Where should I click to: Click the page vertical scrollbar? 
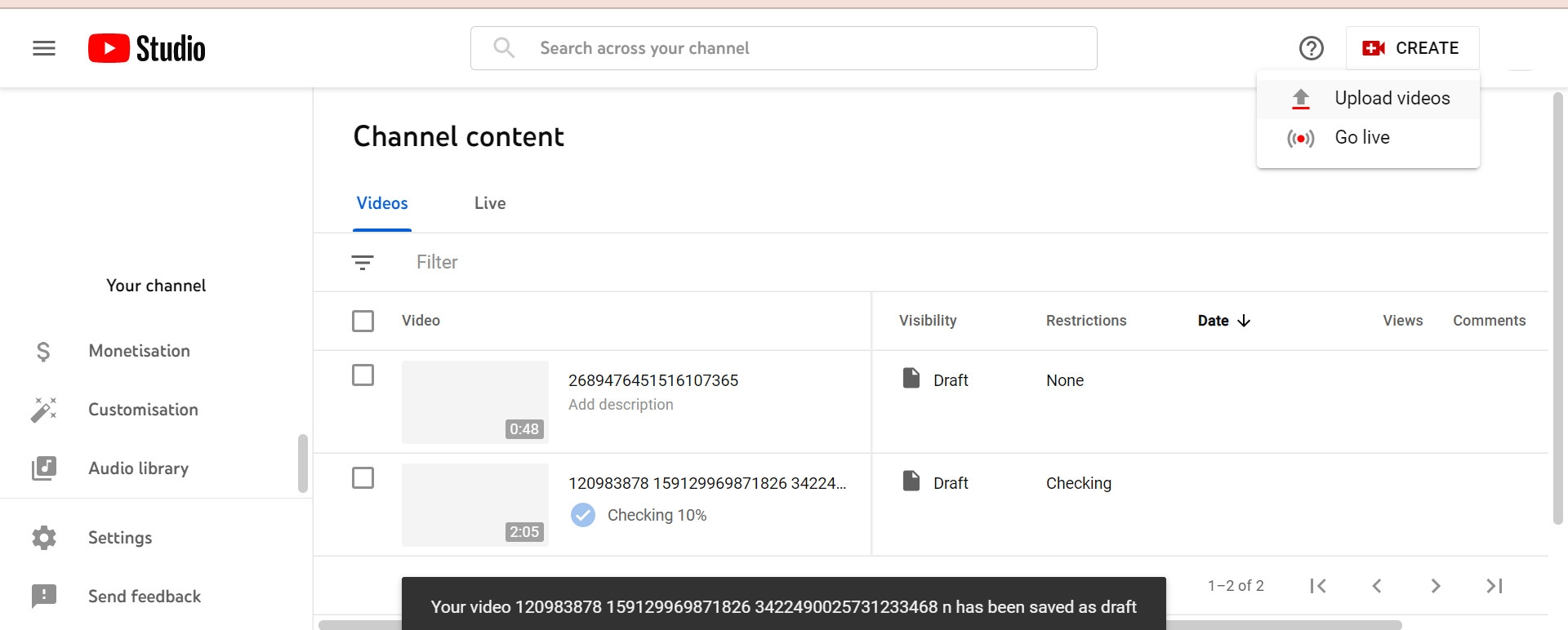(x=1557, y=308)
